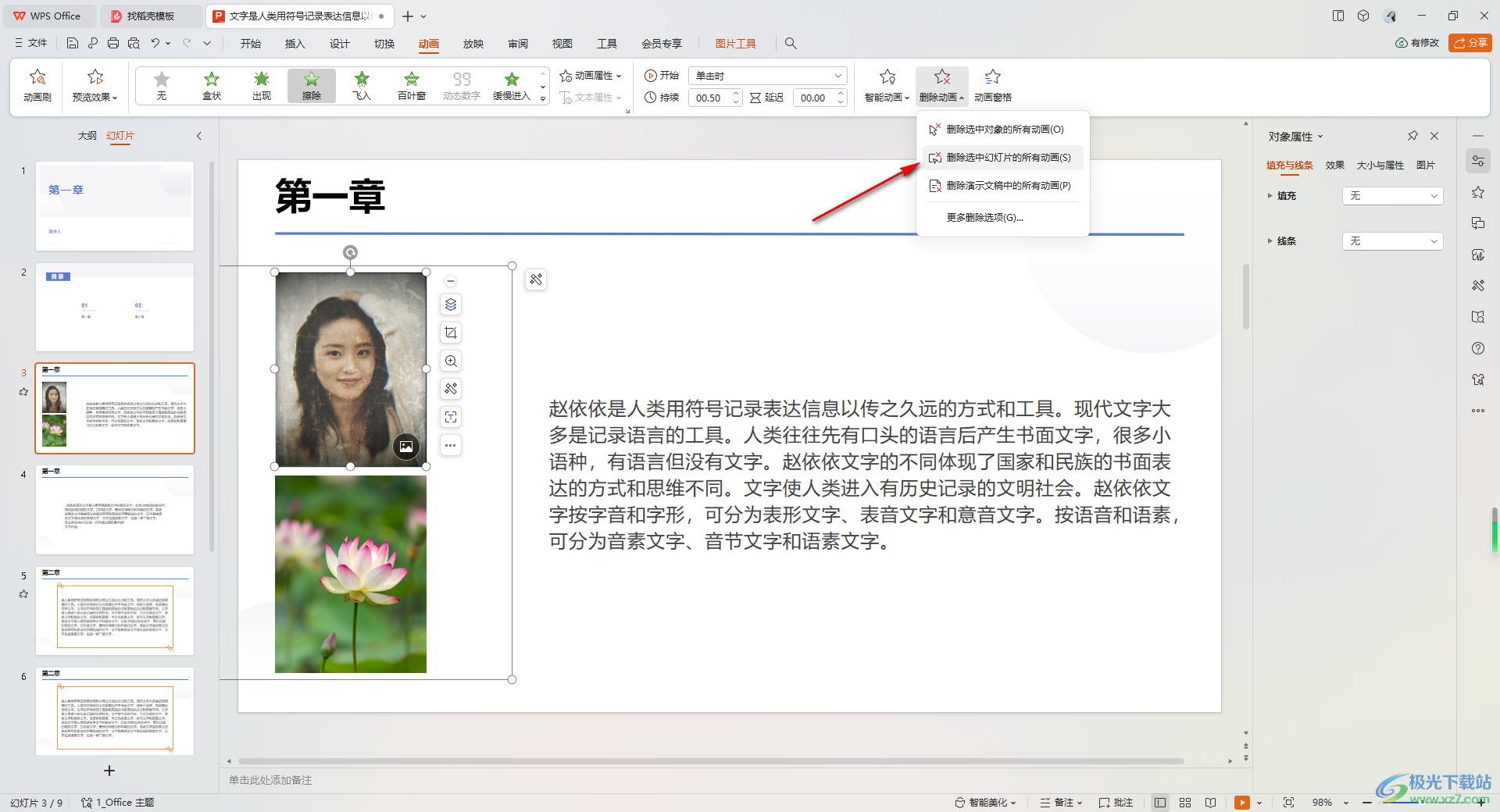Screen dimensions: 1500x812
Task: Add a new slide with plus button
Action: point(109,771)
